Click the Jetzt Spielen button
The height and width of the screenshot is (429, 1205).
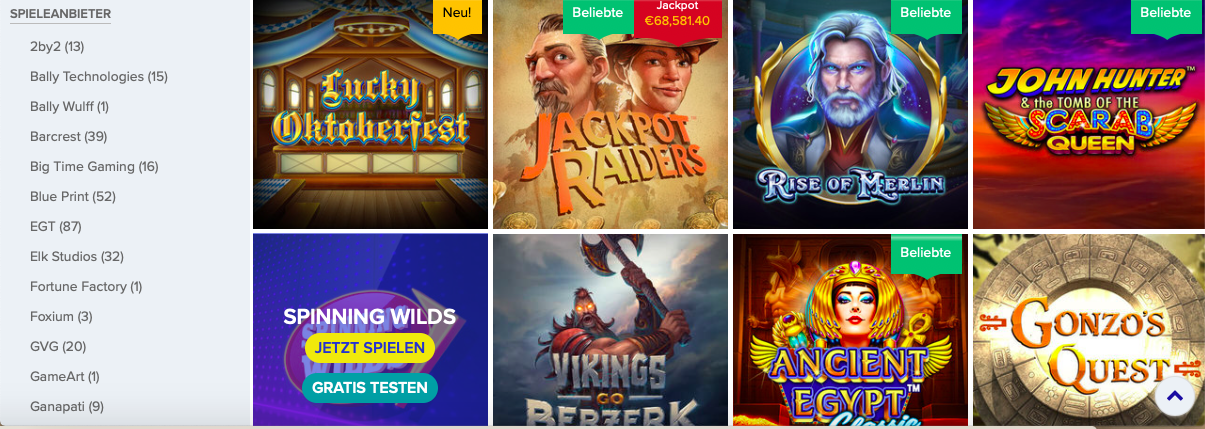[x=370, y=348]
